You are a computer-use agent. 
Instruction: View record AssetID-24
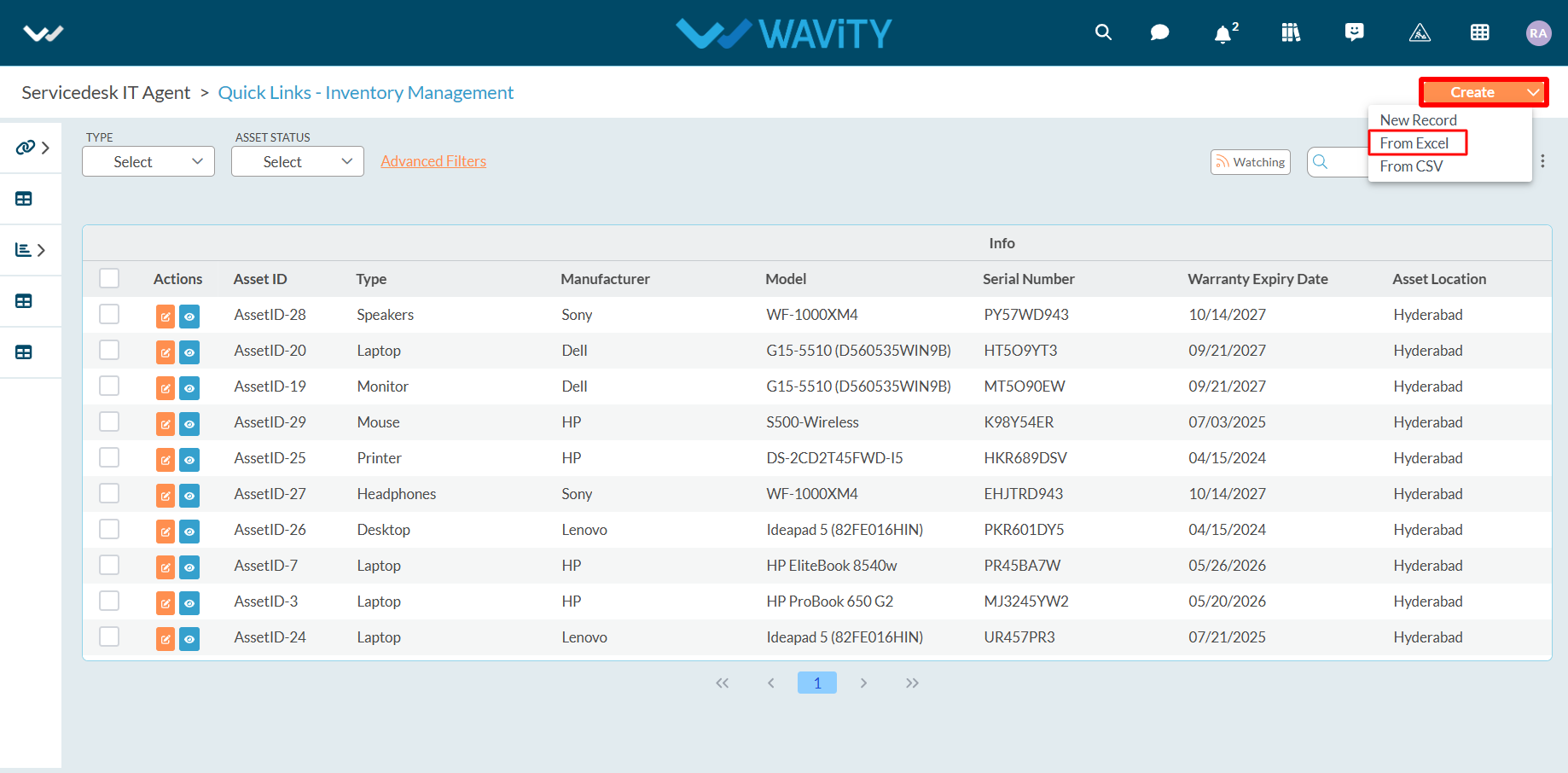(x=189, y=639)
